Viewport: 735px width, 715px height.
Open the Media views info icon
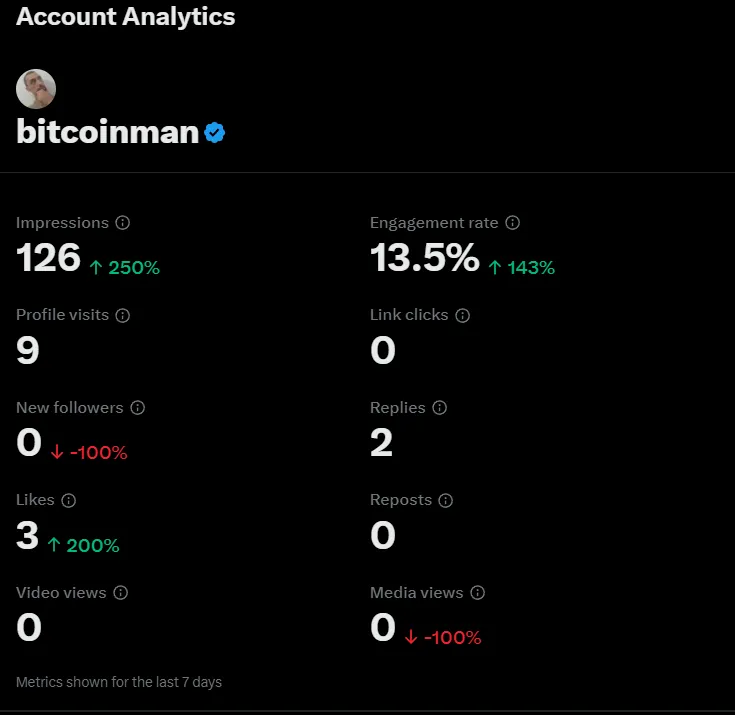[x=477, y=593]
